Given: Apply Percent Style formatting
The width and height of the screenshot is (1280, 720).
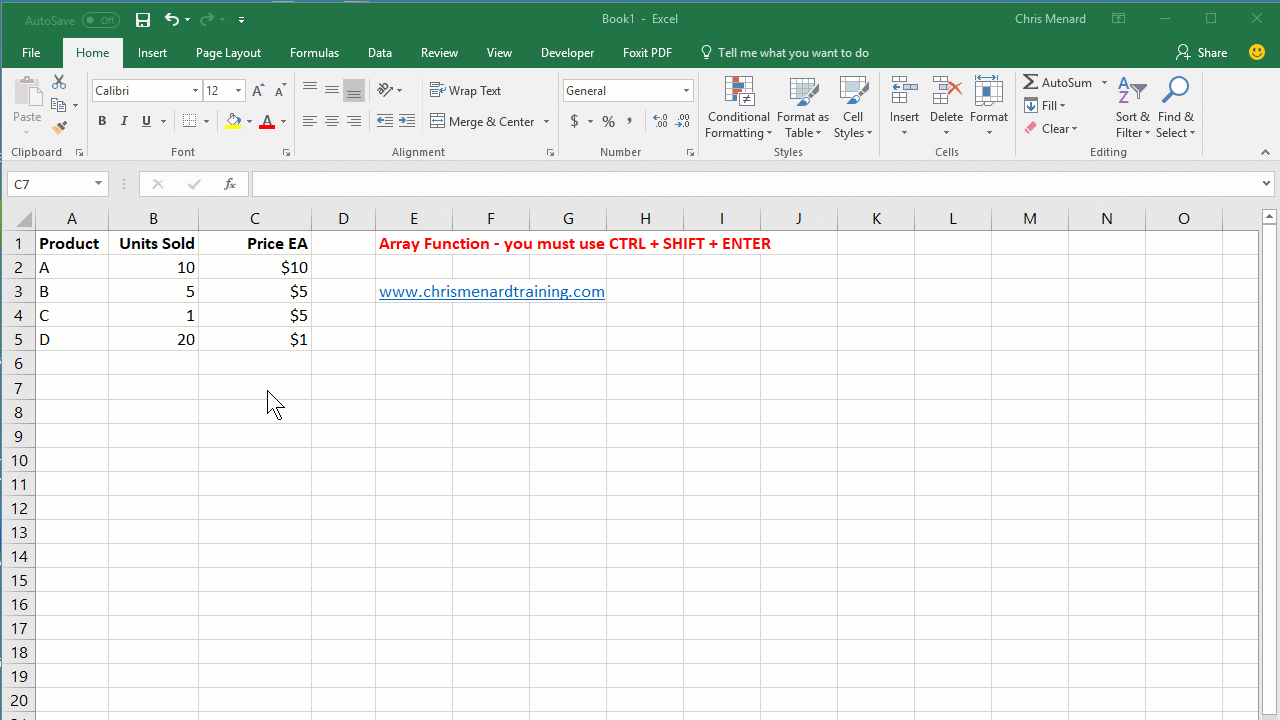Looking at the screenshot, I should pyautogui.click(x=608, y=122).
